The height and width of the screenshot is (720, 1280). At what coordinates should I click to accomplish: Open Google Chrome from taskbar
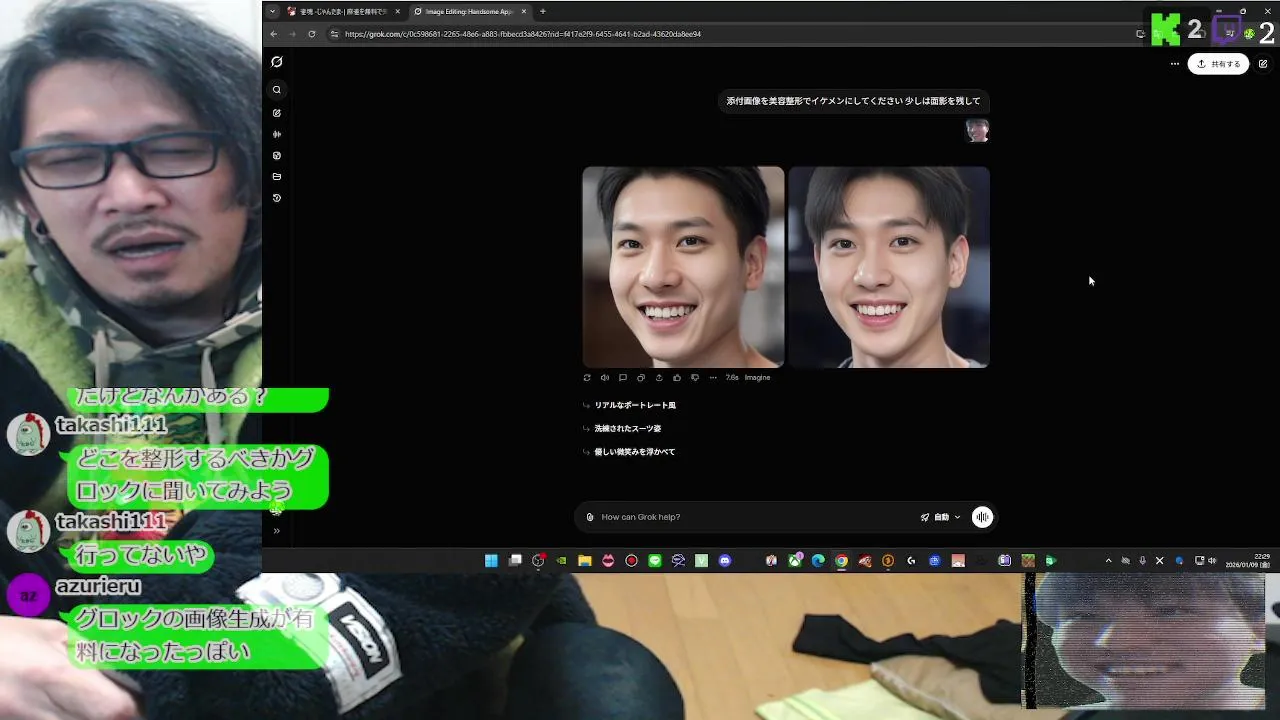coord(842,561)
